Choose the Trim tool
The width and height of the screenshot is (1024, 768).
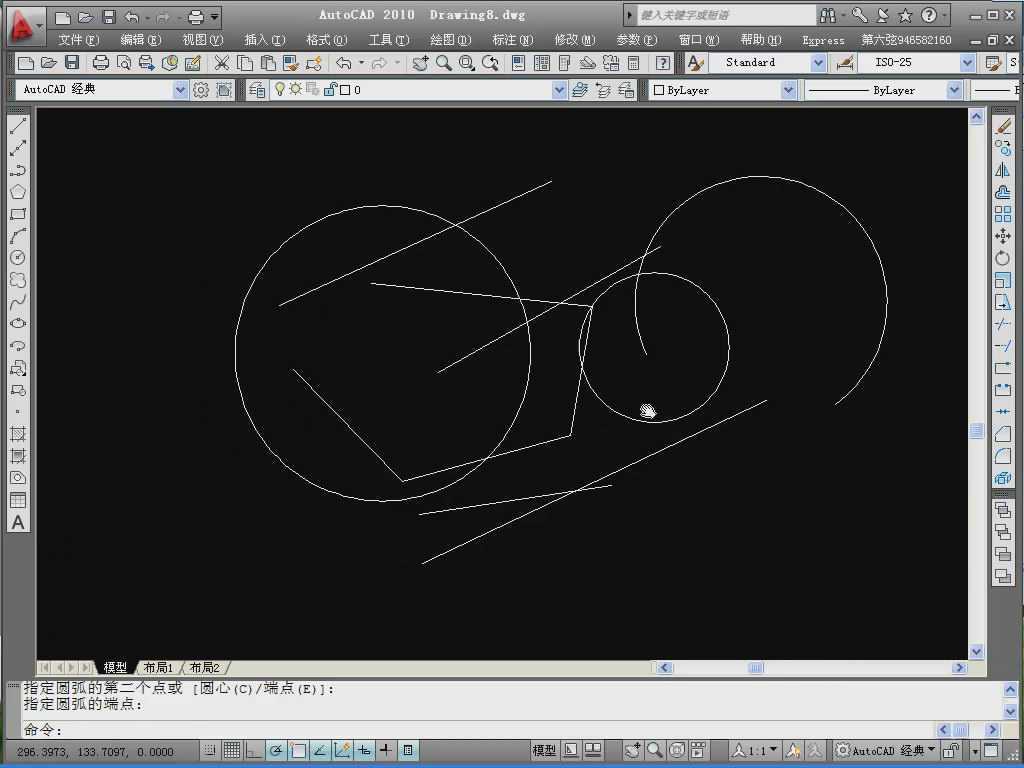coord(1003,324)
